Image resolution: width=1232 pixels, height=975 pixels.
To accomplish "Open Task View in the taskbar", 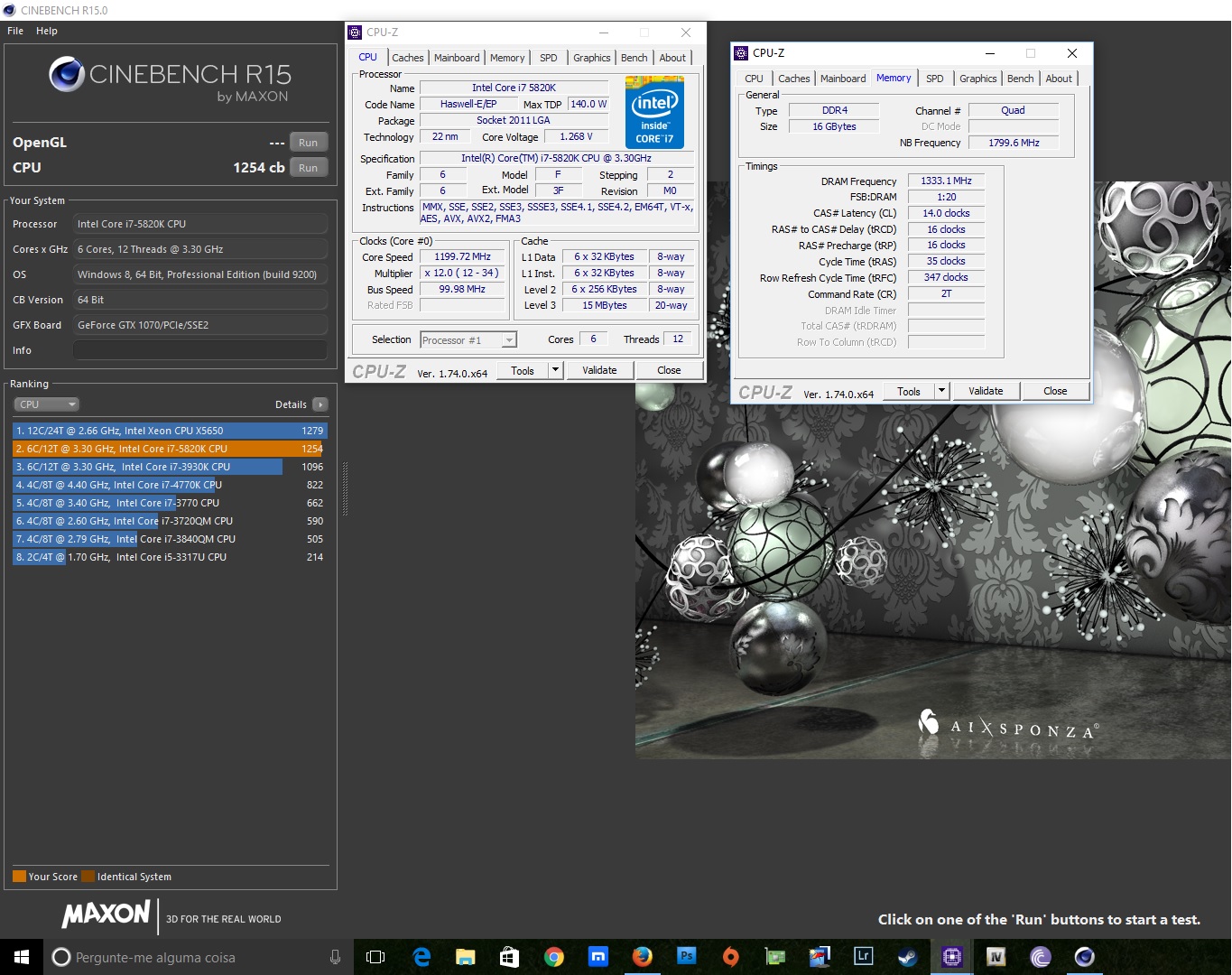I will (375, 957).
